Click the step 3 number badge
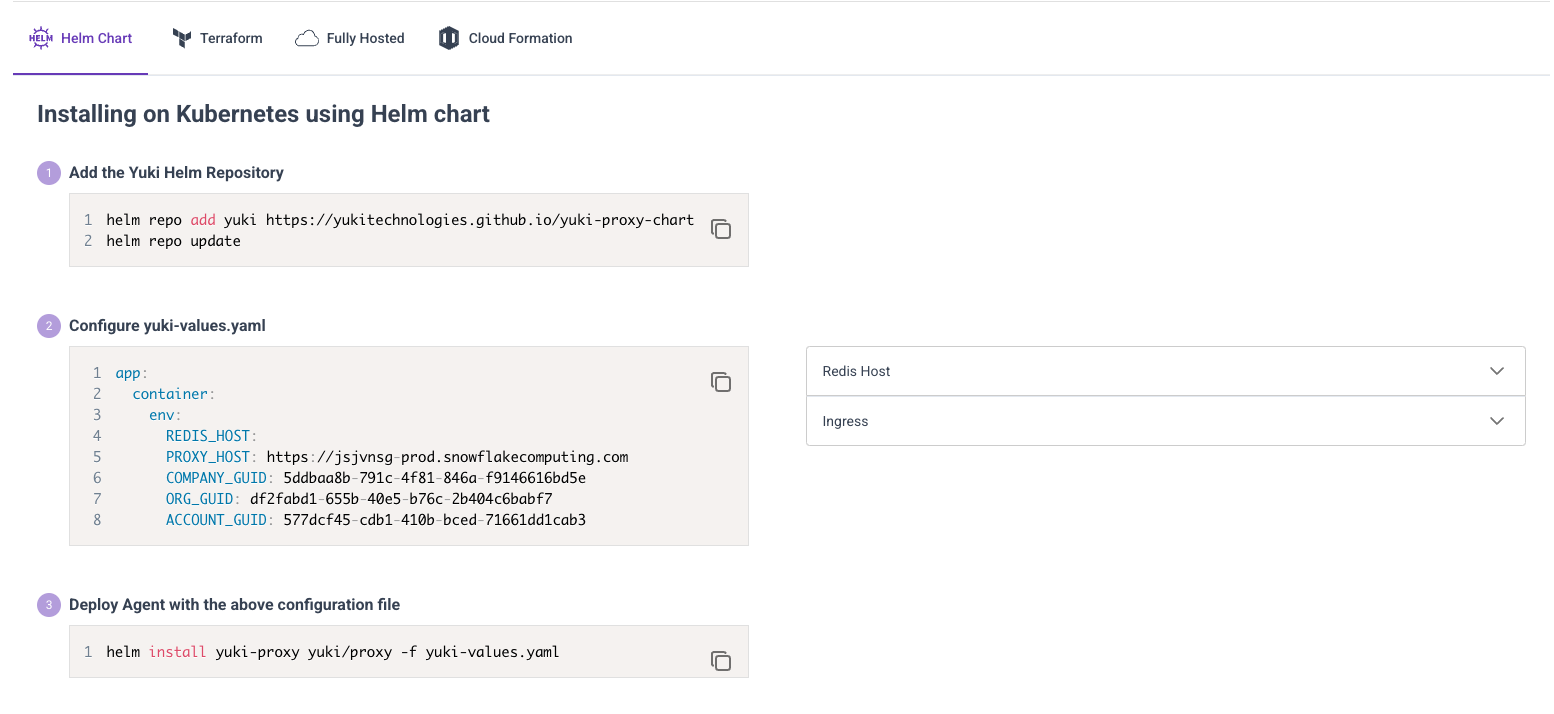The width and height of the screenshot is (1554, 714). [x=49, y=605]
